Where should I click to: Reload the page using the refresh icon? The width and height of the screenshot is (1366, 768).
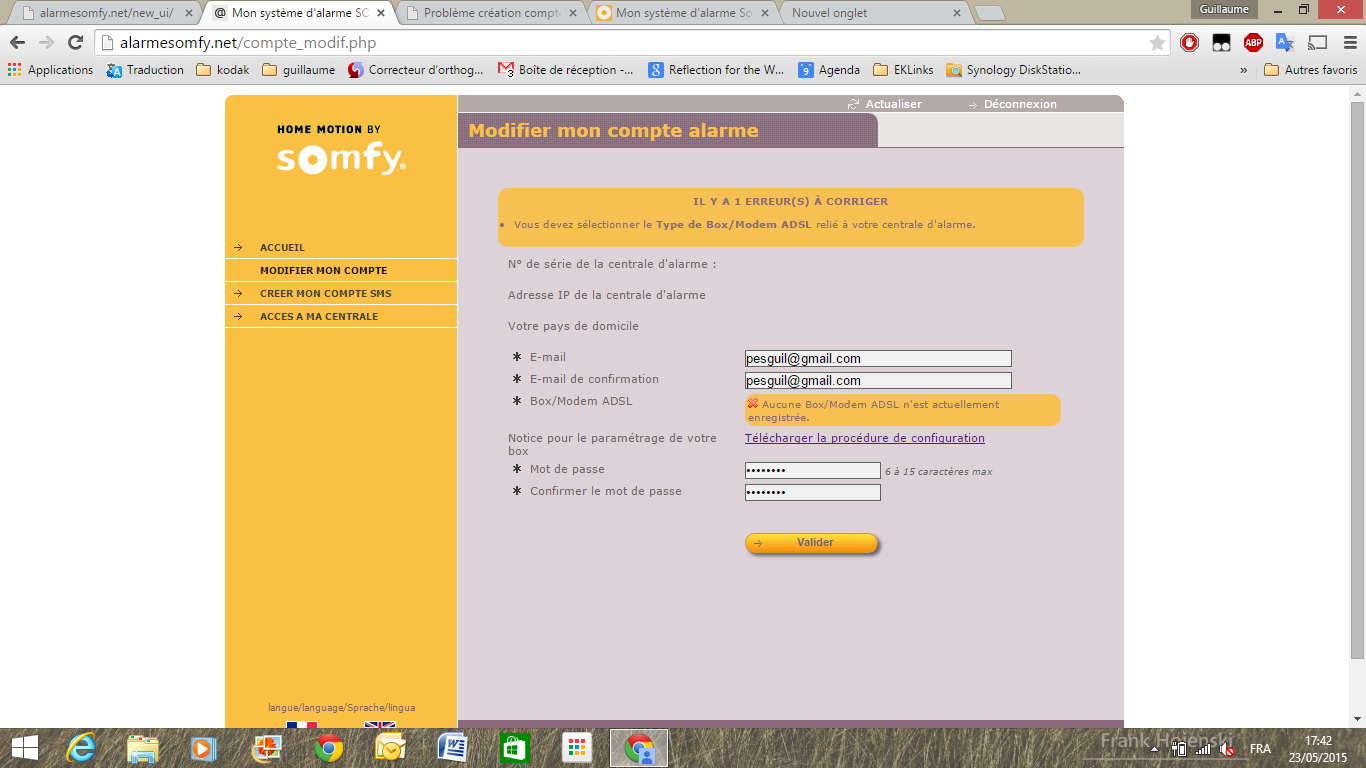click(x=75, y=42)
